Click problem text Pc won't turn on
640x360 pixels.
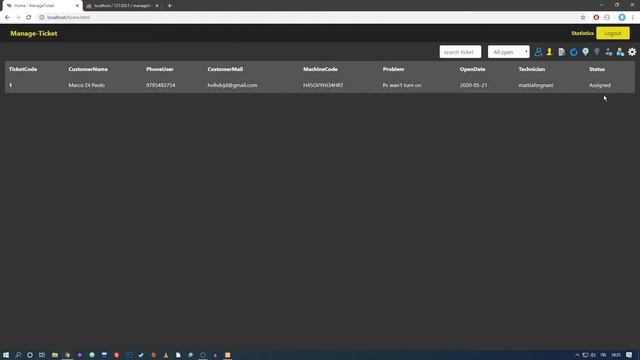(402, 85)
